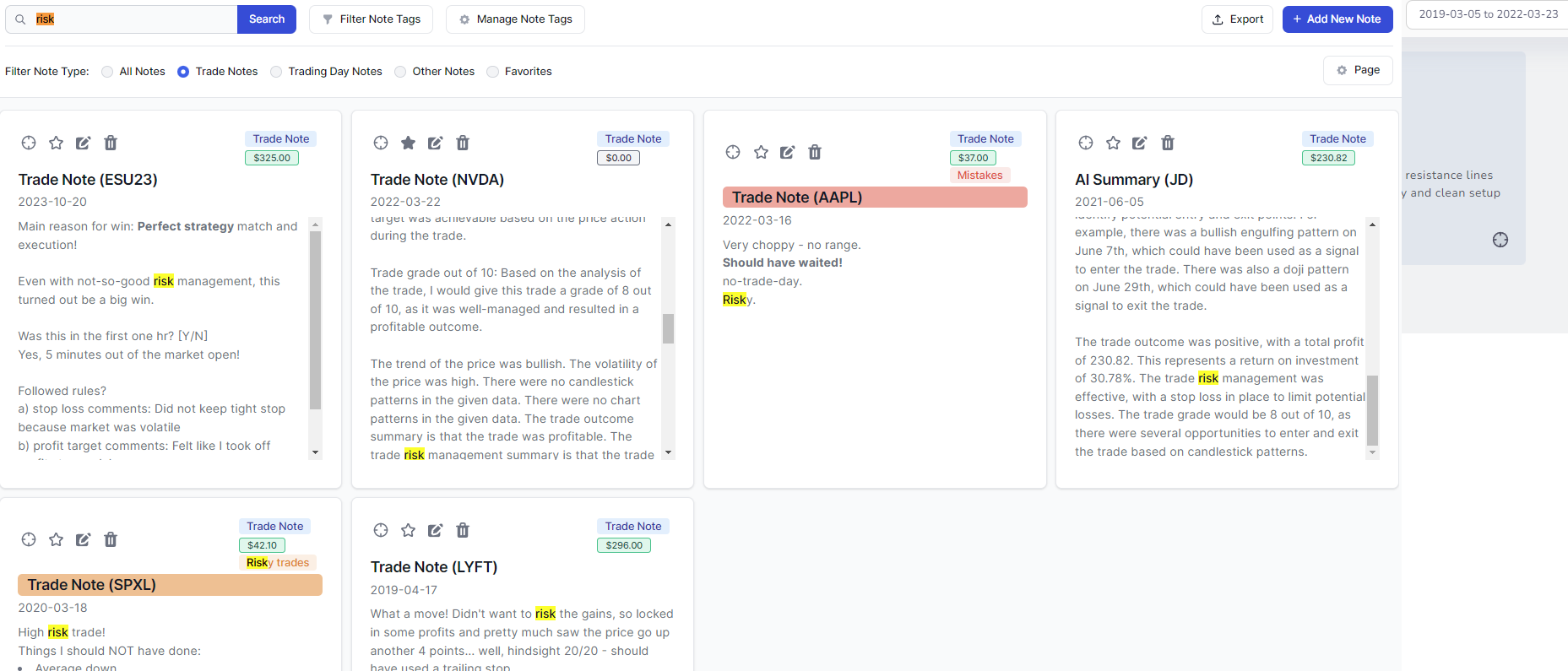Switch filter to Other Notes

click(400, 72)
